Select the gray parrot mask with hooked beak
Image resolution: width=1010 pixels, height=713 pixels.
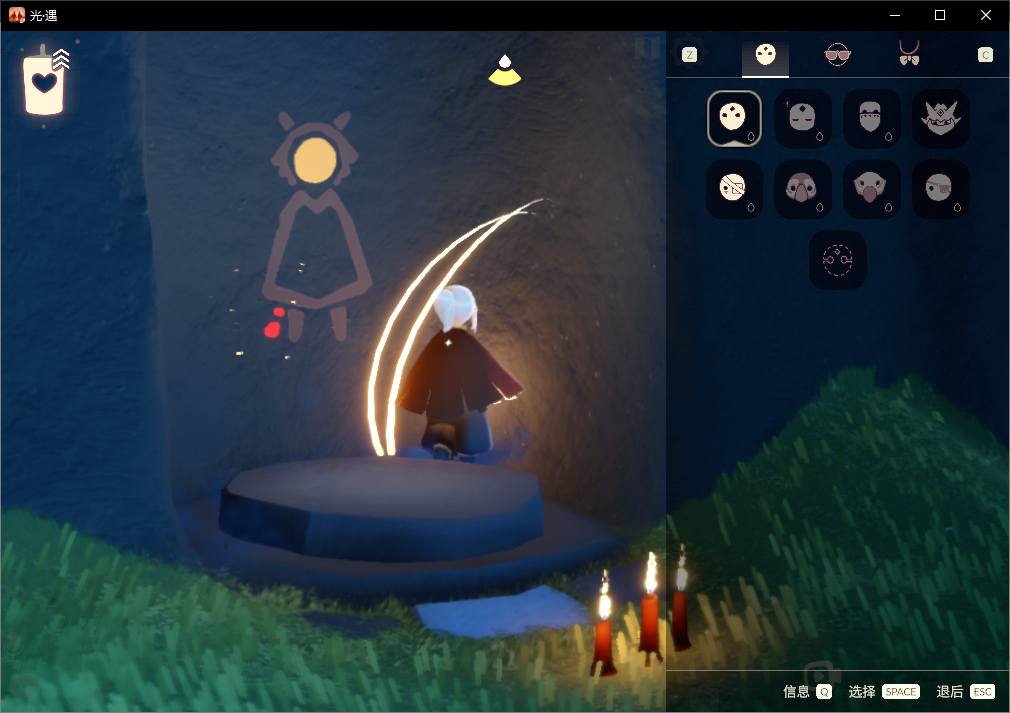pyautogui.click(x=872, y=189)
